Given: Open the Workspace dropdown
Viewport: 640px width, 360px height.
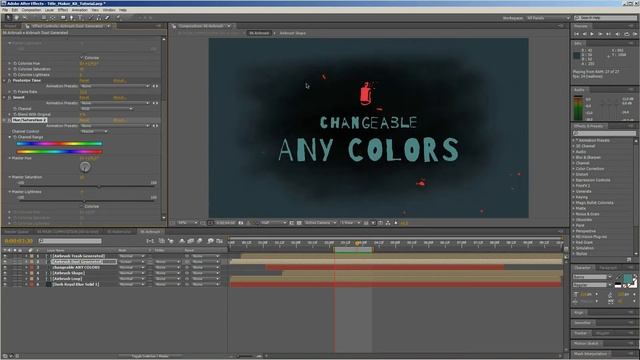Looking at the screenshot, I should tap(548, 18).
